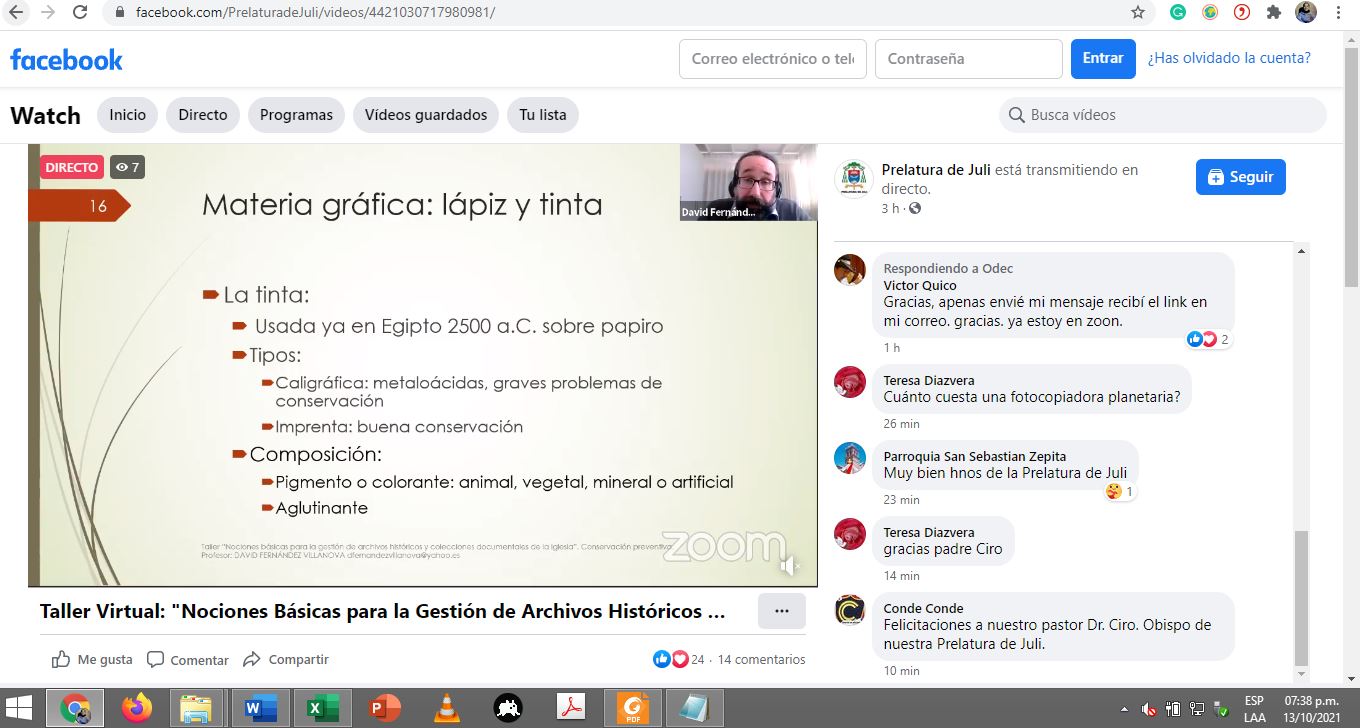Open the browser extensions puzzle icon
Viewport: 1360px width, 728px height.
tap(1273, 12)
